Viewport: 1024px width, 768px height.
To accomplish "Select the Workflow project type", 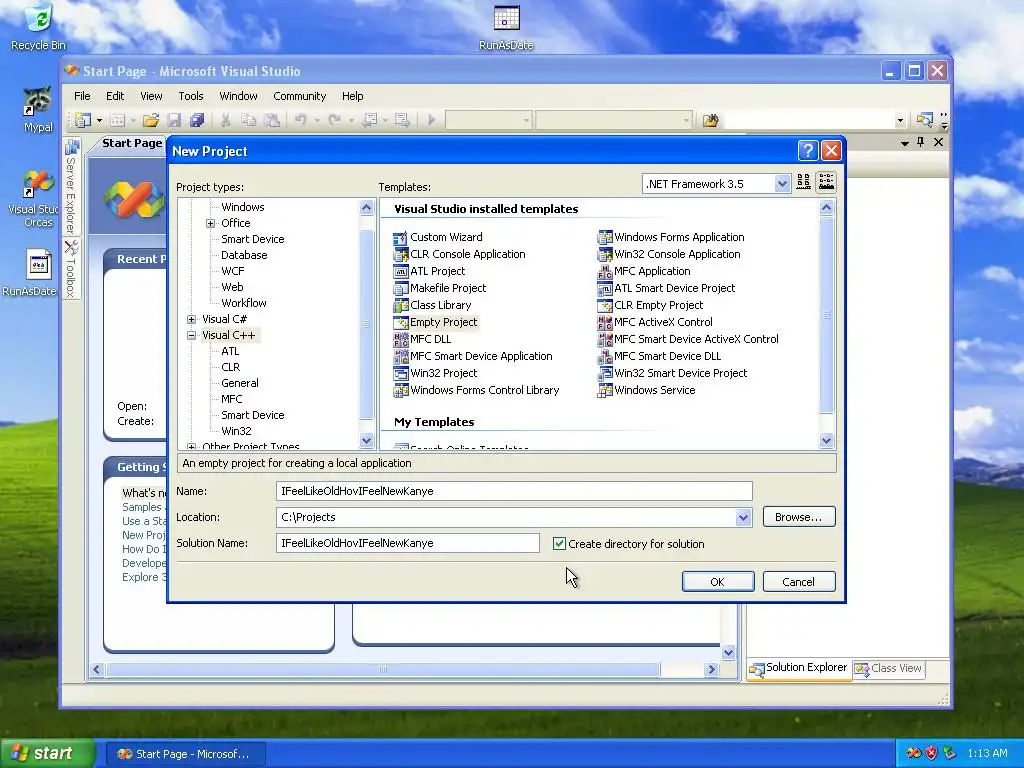I will (x=244, y=303).
